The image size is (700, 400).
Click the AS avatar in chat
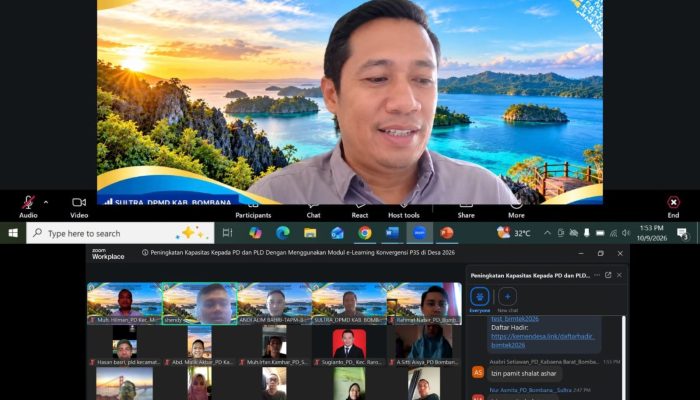[x=478, y=372]
